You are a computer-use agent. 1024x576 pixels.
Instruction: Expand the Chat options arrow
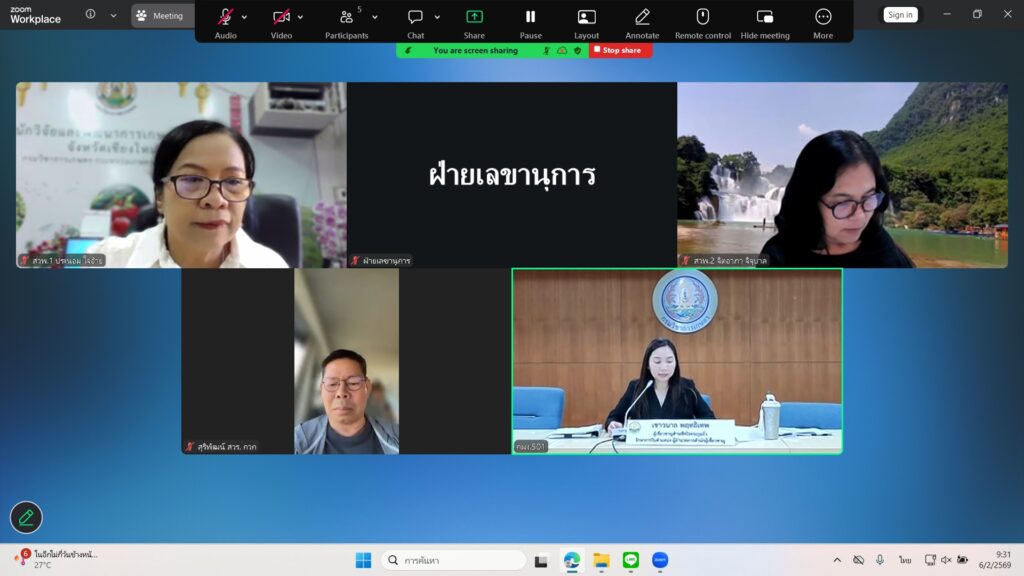[x=437, y=17]
